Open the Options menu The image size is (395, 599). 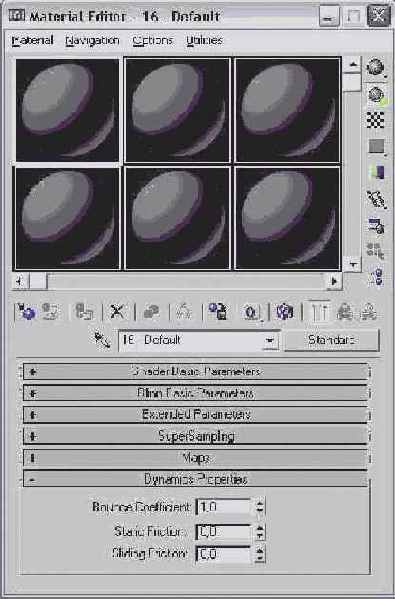coord(152,40)
